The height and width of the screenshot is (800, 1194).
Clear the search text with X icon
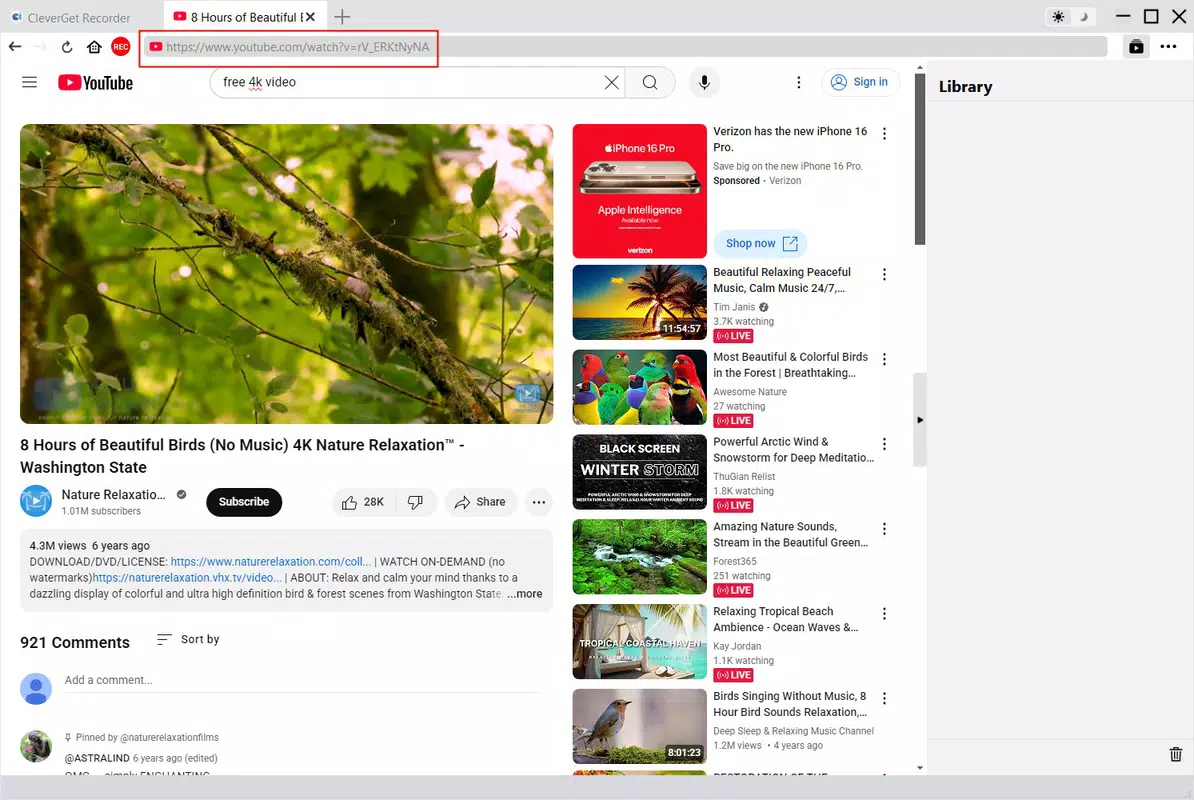611,82
